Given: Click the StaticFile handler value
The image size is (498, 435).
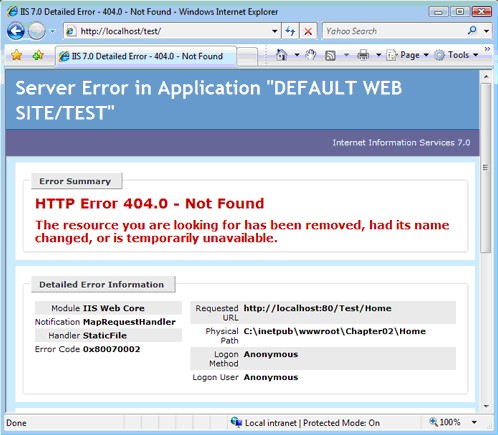Looking at the screenshot, I should point(105,336).
